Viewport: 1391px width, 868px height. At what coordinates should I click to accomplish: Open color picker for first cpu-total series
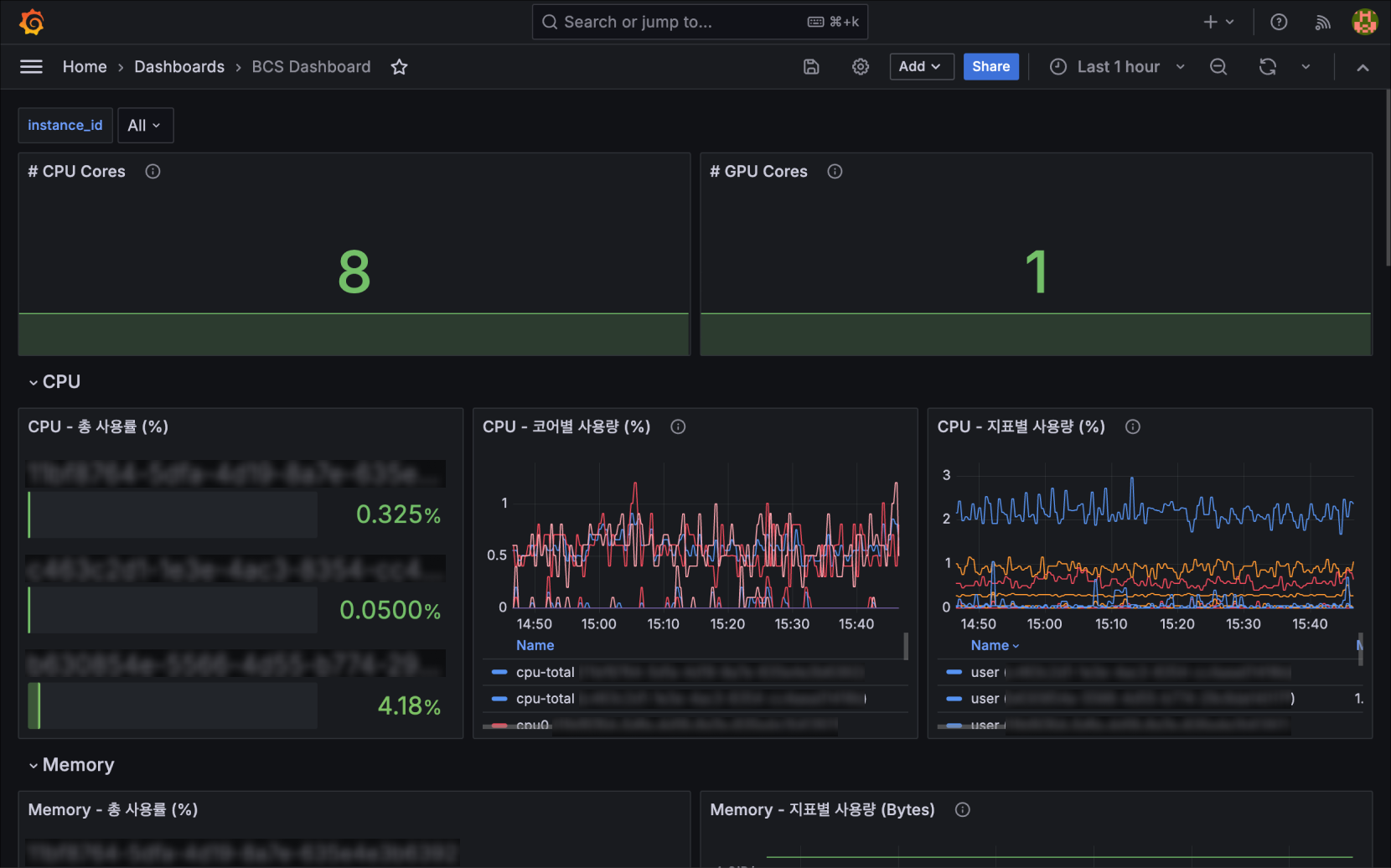click(499, 673)
